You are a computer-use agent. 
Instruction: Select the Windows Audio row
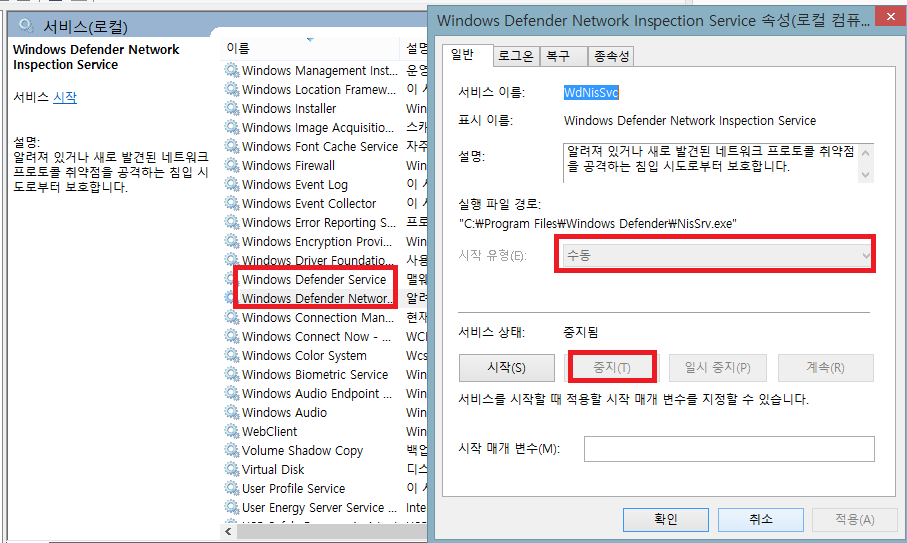(x=325, y=412)
